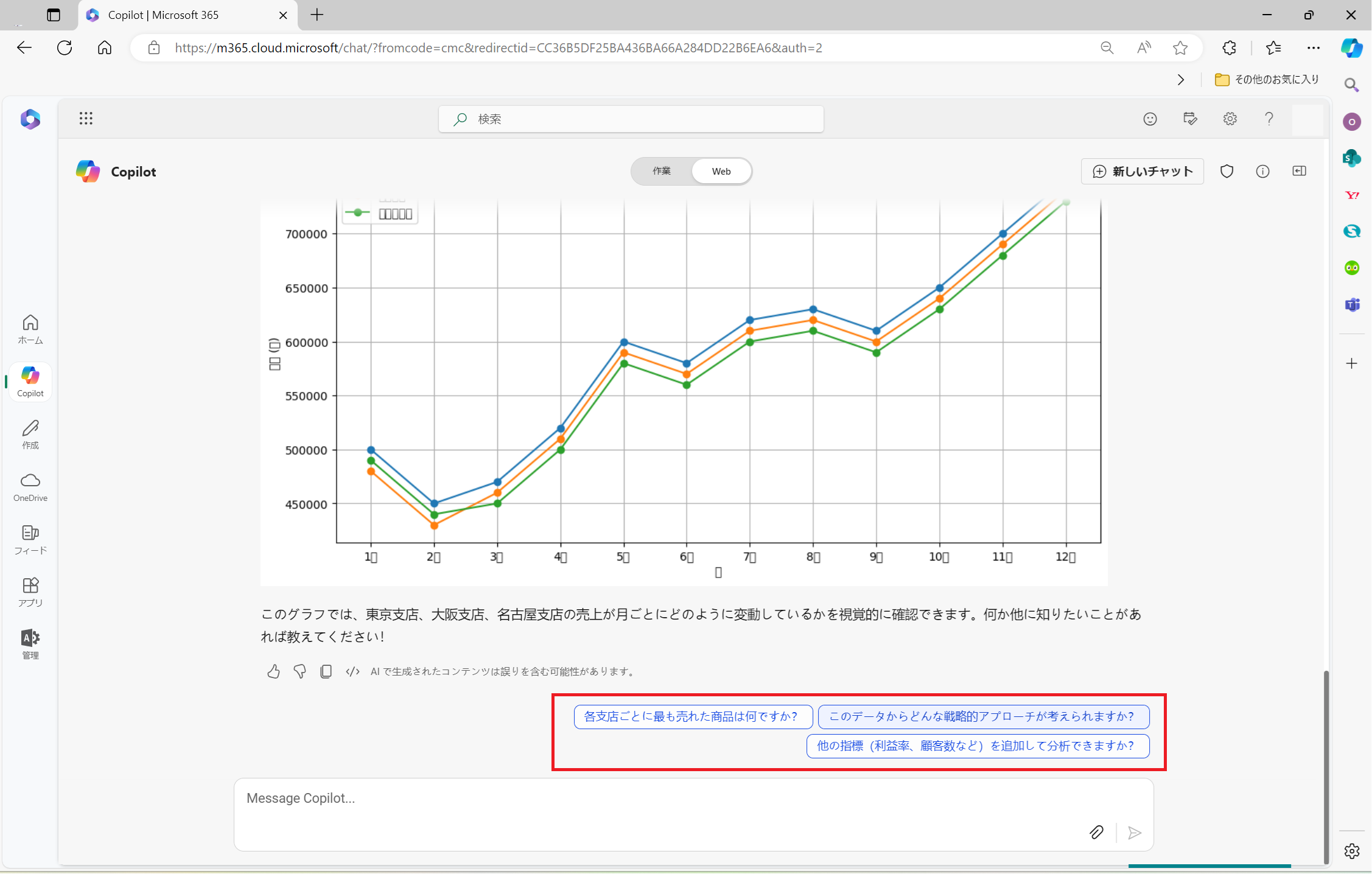The image size is (1372, 874).
Task: Open OneDrive from sidebar
Action: coord(30,487)
